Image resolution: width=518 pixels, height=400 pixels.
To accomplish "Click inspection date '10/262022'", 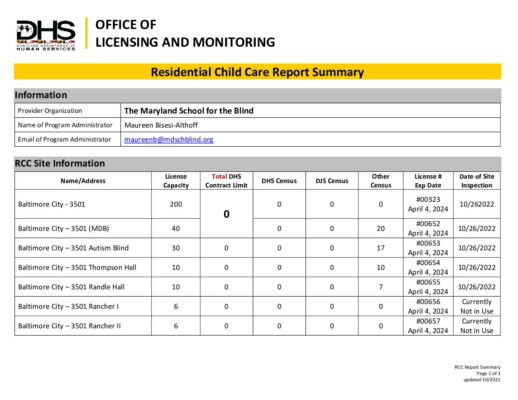I will (477, 204).
